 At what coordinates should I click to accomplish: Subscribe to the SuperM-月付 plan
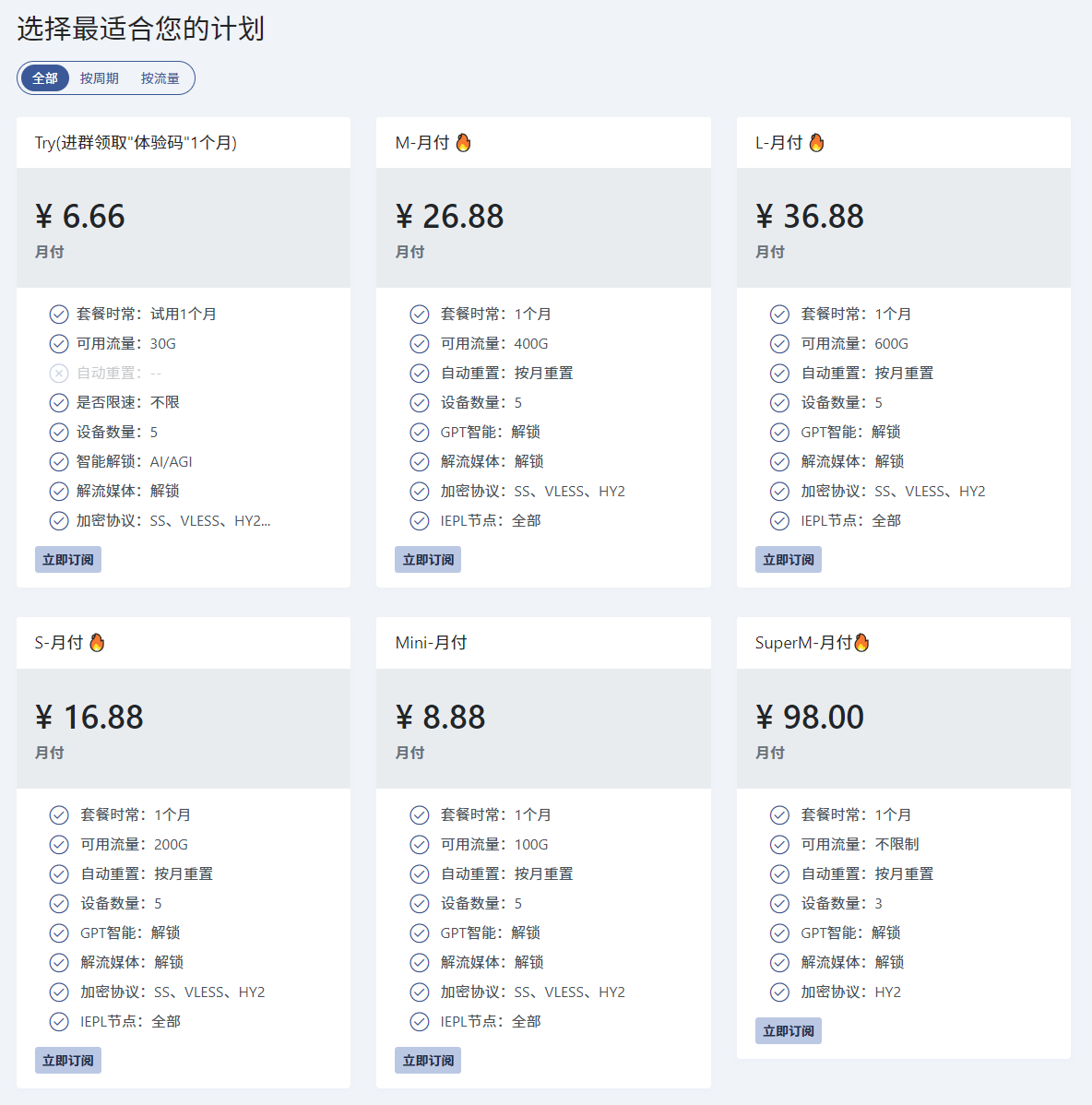click(789, 1031)
